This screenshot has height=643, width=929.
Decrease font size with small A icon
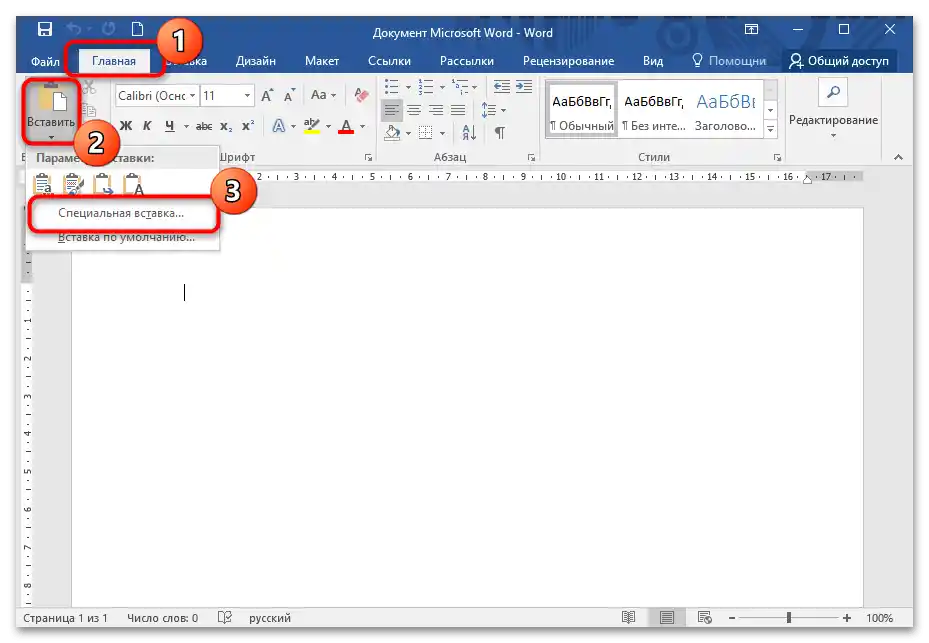(x=289, y=95)
